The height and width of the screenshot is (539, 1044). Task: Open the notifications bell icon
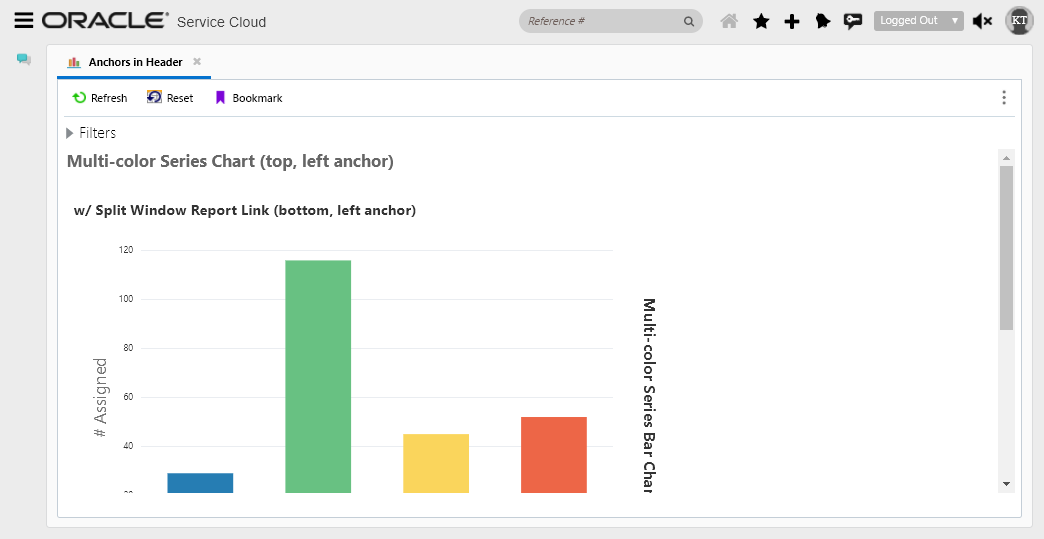[823, 21]
